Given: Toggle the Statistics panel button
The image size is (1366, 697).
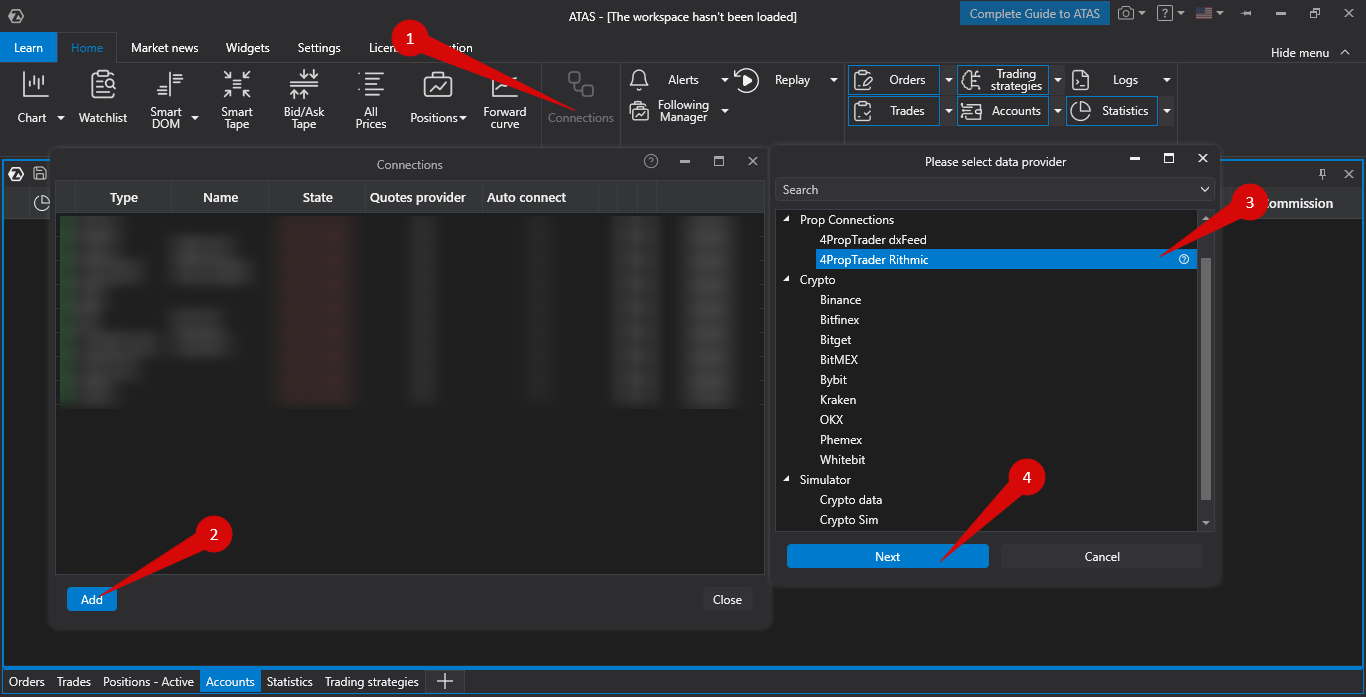Looking at the screenshot, I should [1112, 111].
